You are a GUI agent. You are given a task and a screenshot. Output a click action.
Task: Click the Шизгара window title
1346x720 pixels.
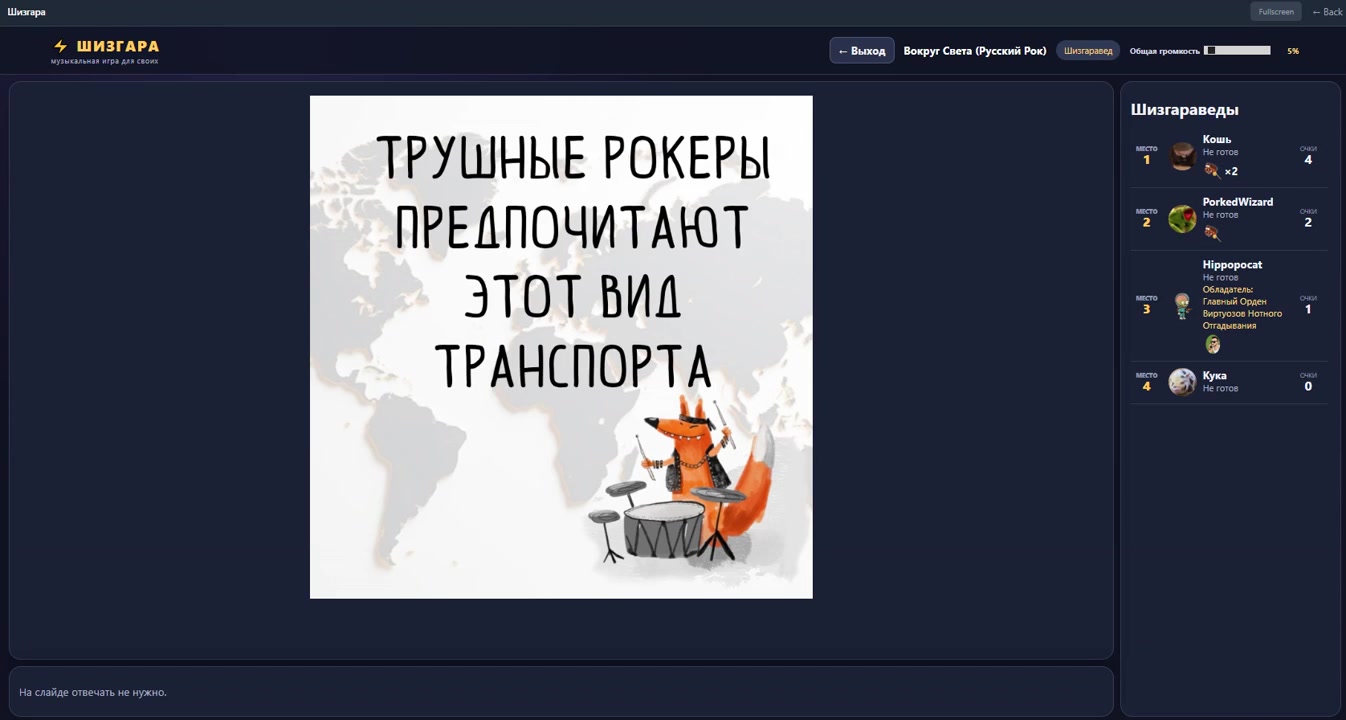[26, 12]
